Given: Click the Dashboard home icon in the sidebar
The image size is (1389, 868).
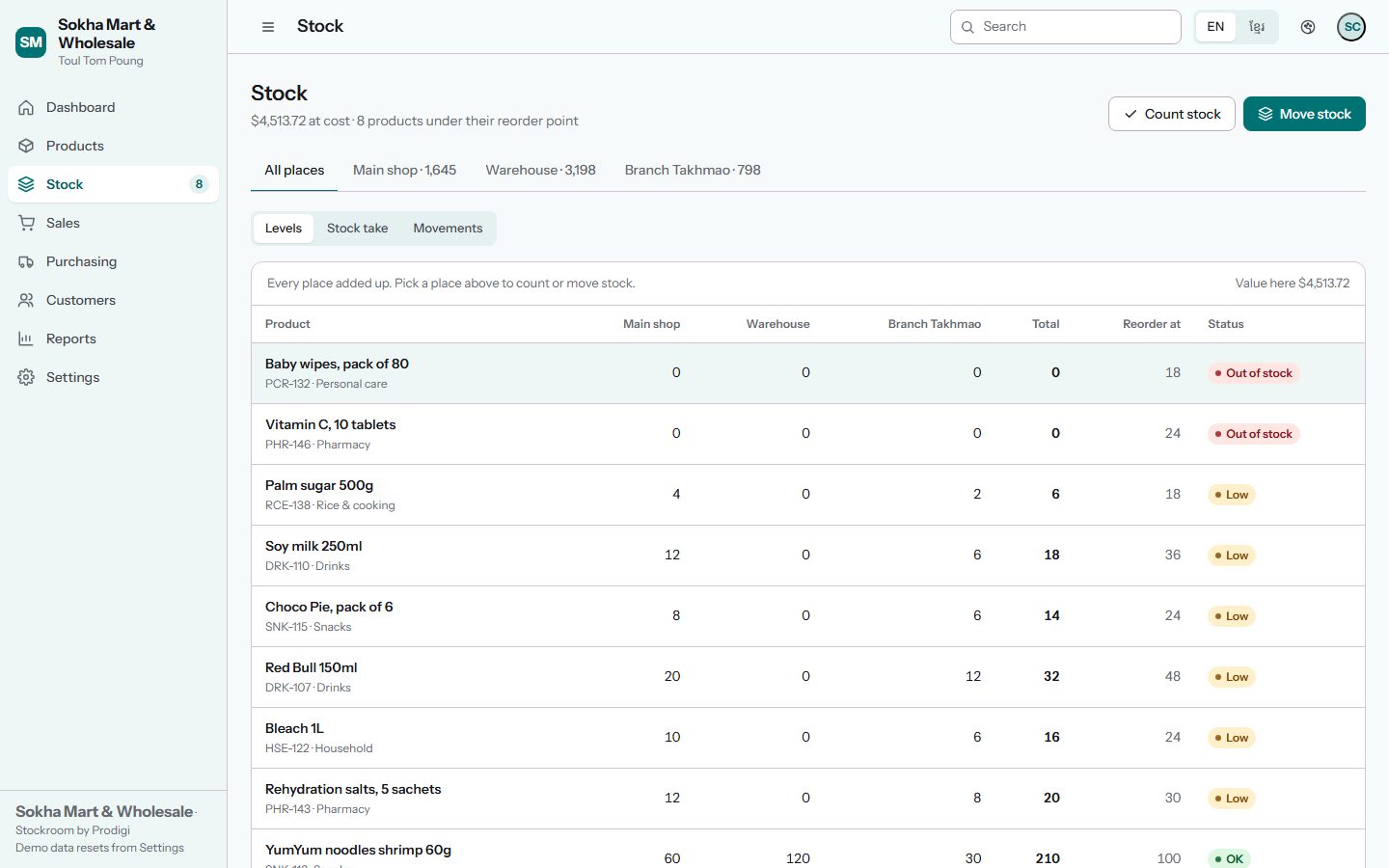Looking at the screenshot, I should 26,107.
